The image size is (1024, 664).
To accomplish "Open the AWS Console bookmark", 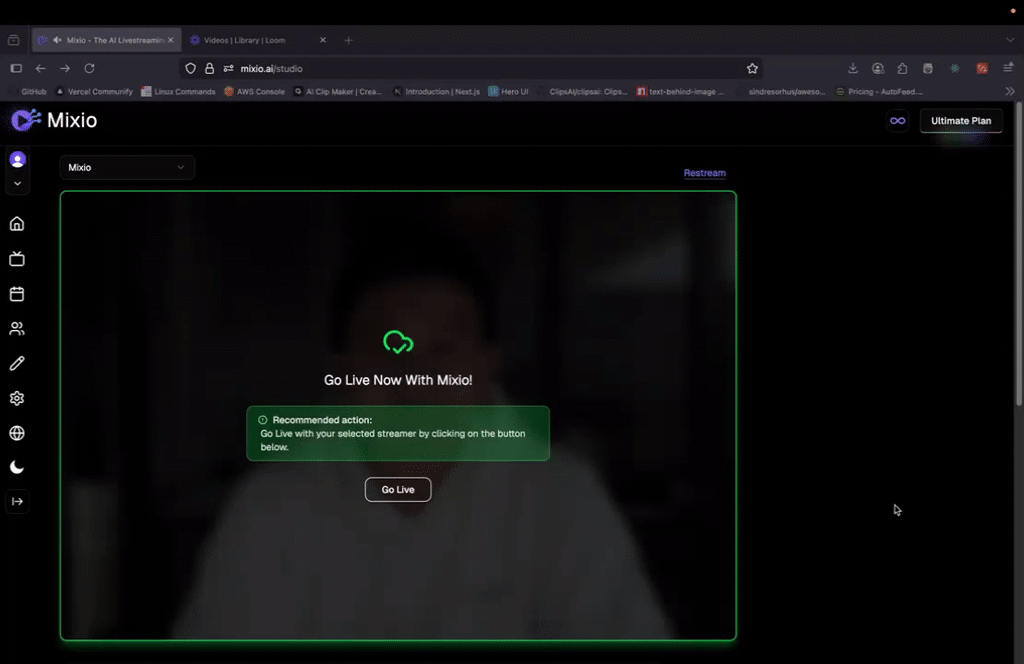I will [x=255, y=91].
